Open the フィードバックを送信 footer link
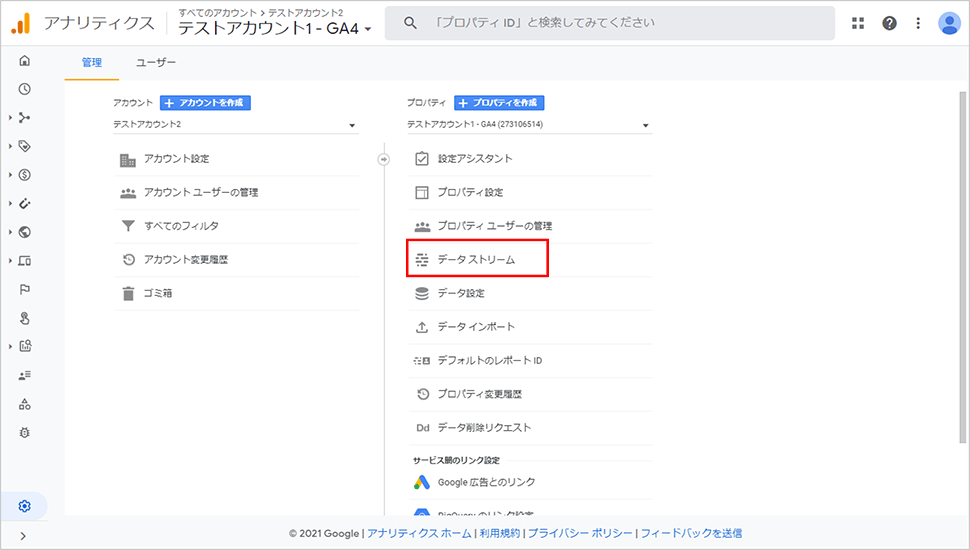Screen dimensions: 970x550 692,533
